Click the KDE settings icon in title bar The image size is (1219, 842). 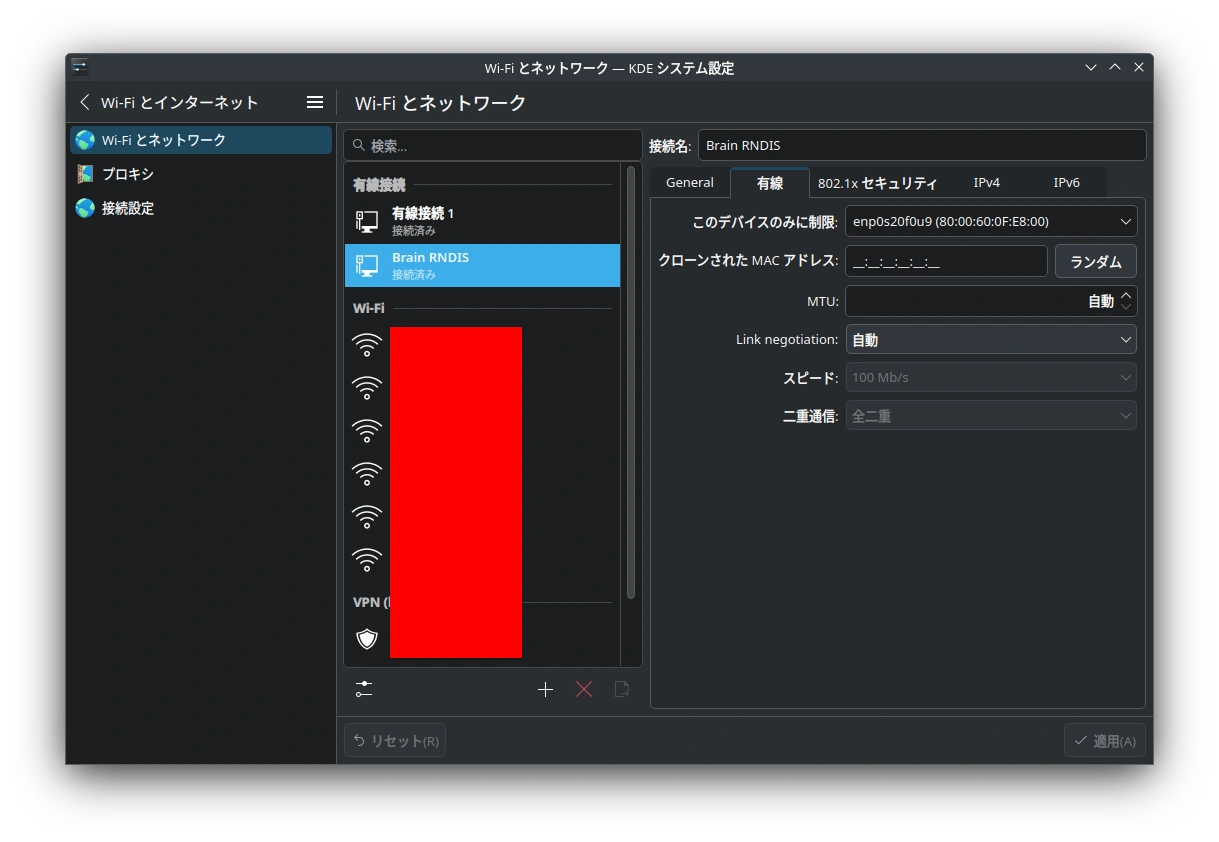coord(80,67)
